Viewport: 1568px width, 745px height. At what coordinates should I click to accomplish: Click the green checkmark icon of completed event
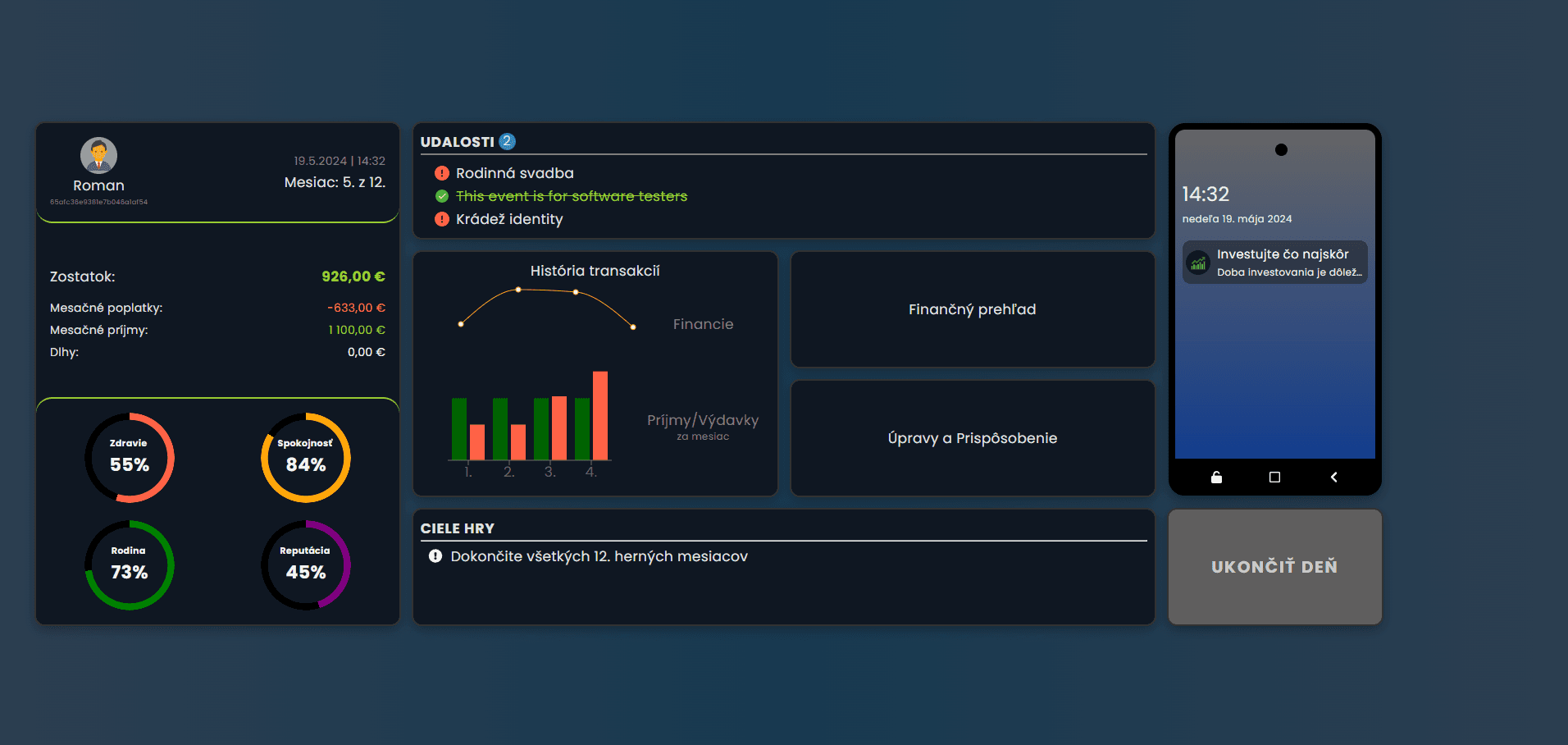pyautogui.click(x=442, y=196)
